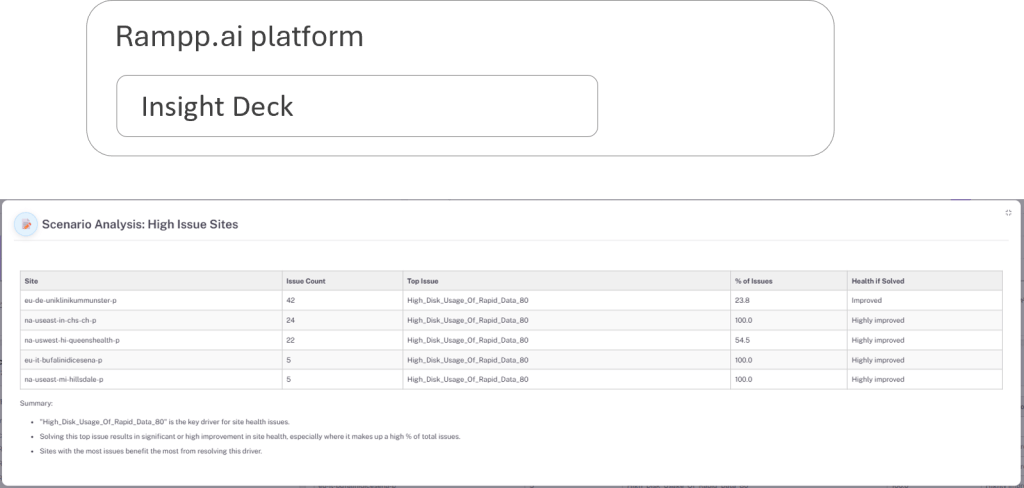Click the Summary label below the table
This screenshot has width=1024, height=488.
tap(37, 403)
